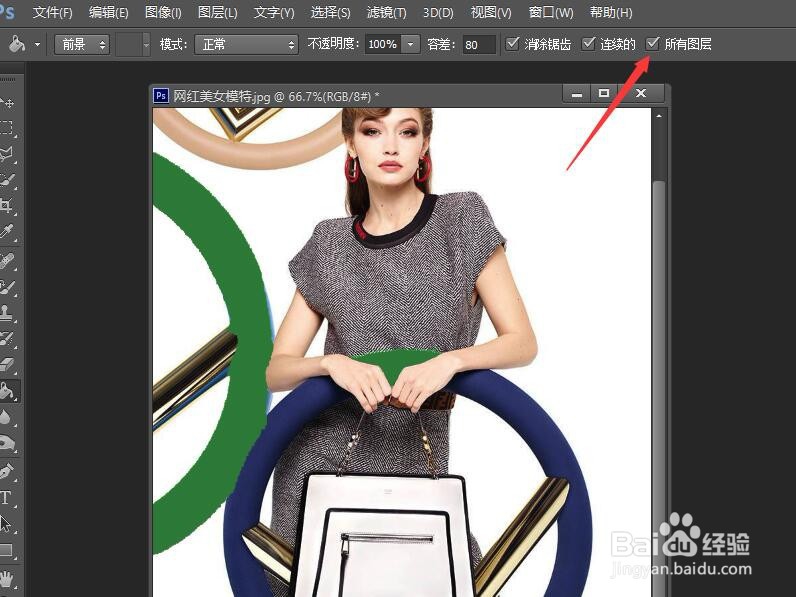Select the Sponge tool
The height and width of the screenshot is (597, 796).
pyautogui.click(x=7, y=444)
